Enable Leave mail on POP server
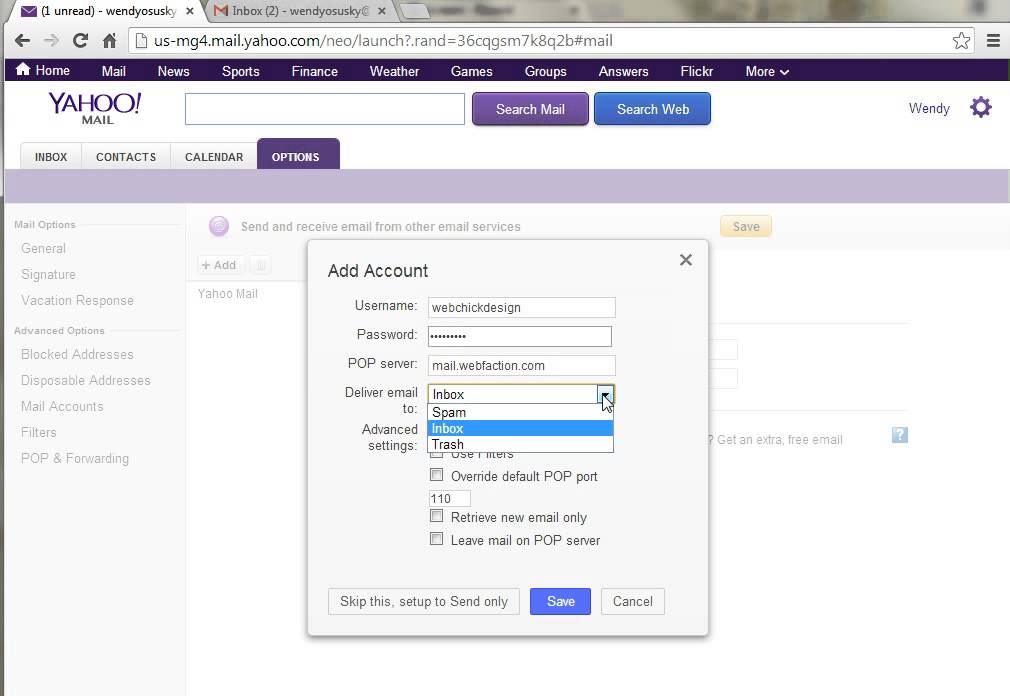 point(437,538)
